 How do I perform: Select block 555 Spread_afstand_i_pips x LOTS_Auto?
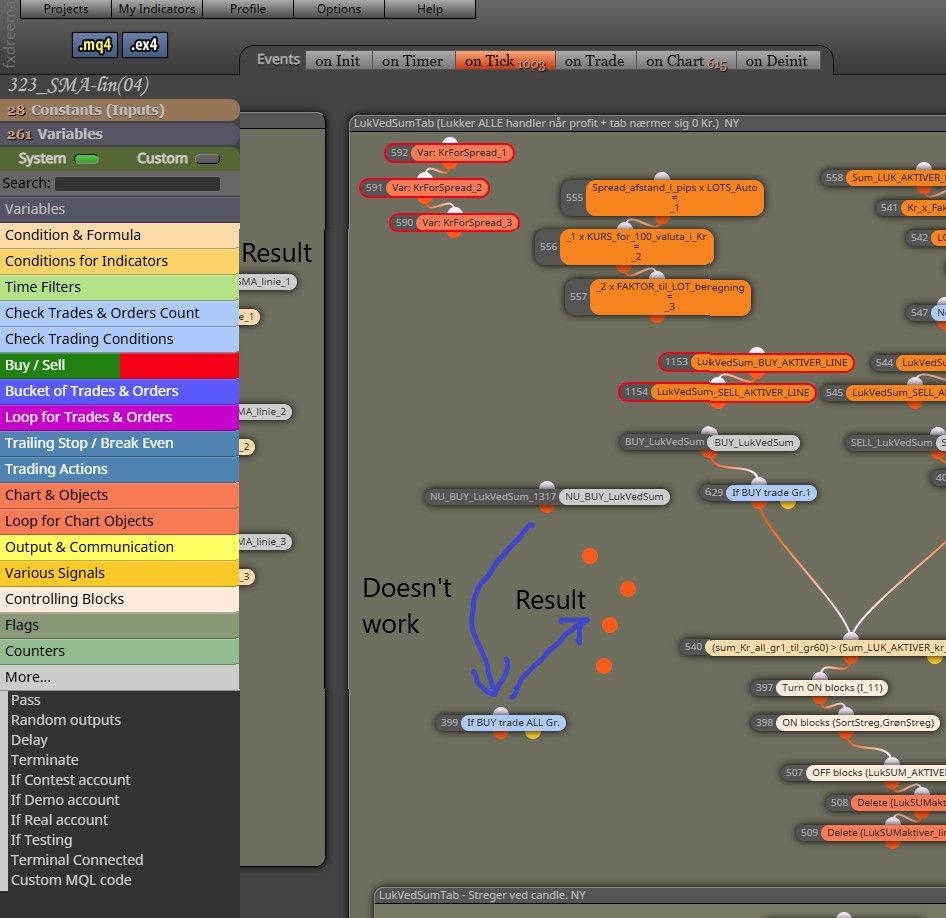pyautogui.click(x=662, y=197)
